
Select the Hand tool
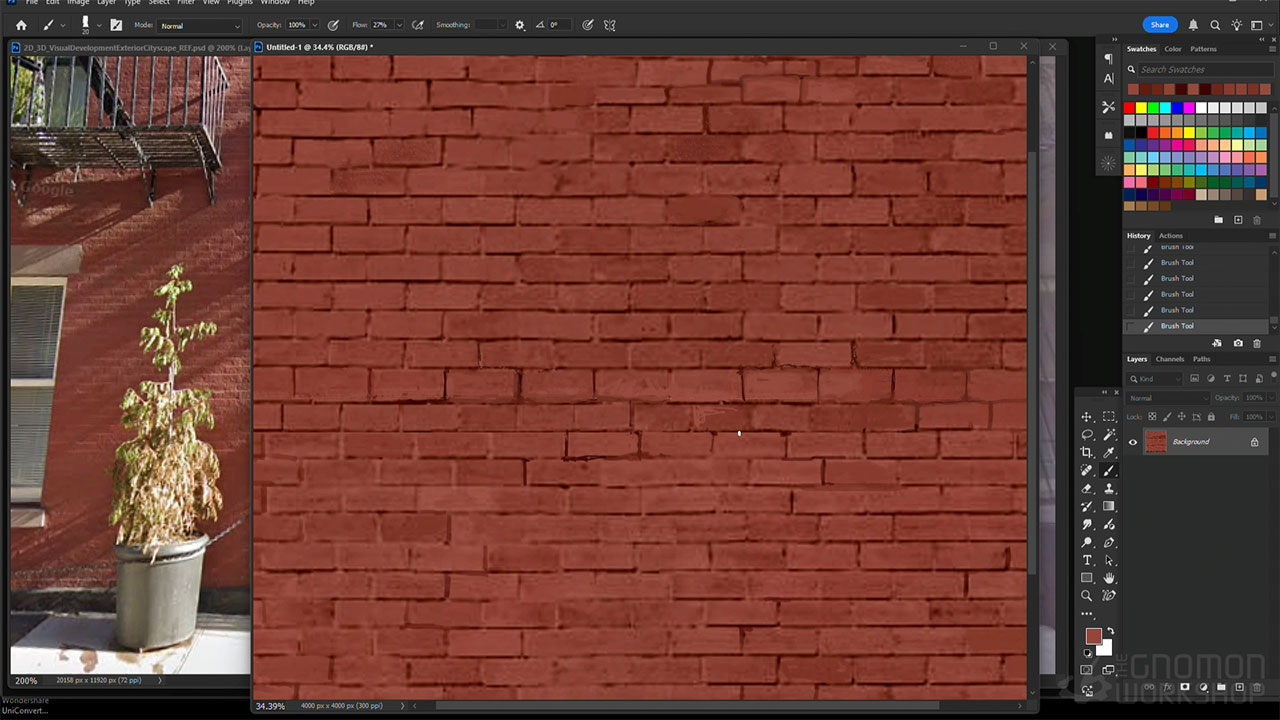pos(1109,579)
